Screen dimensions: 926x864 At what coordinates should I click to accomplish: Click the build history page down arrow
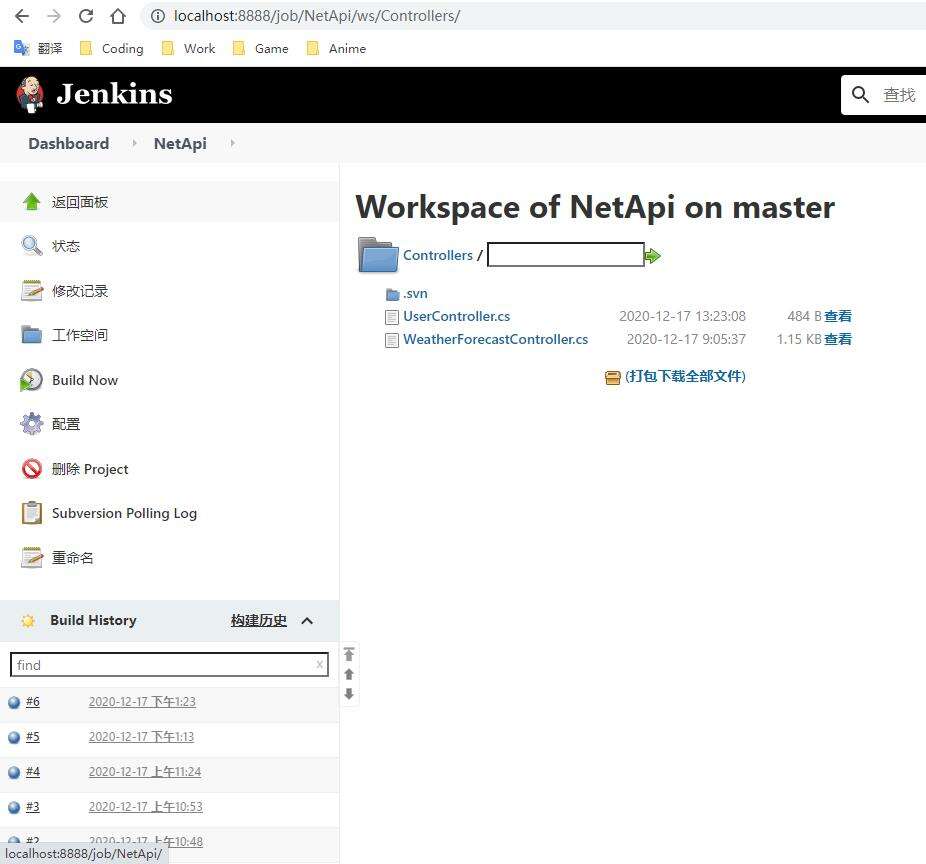(x=348, y=694)
